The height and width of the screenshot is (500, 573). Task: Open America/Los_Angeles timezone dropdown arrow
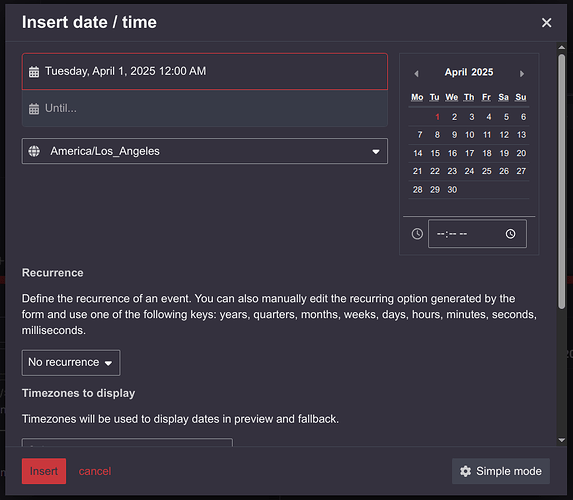(x=376, y=152)
